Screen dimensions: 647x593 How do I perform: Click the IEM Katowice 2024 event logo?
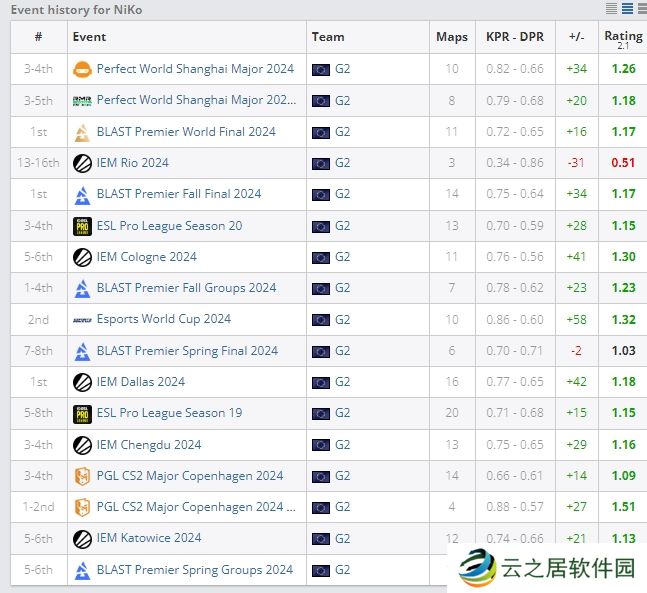point(82,538)
